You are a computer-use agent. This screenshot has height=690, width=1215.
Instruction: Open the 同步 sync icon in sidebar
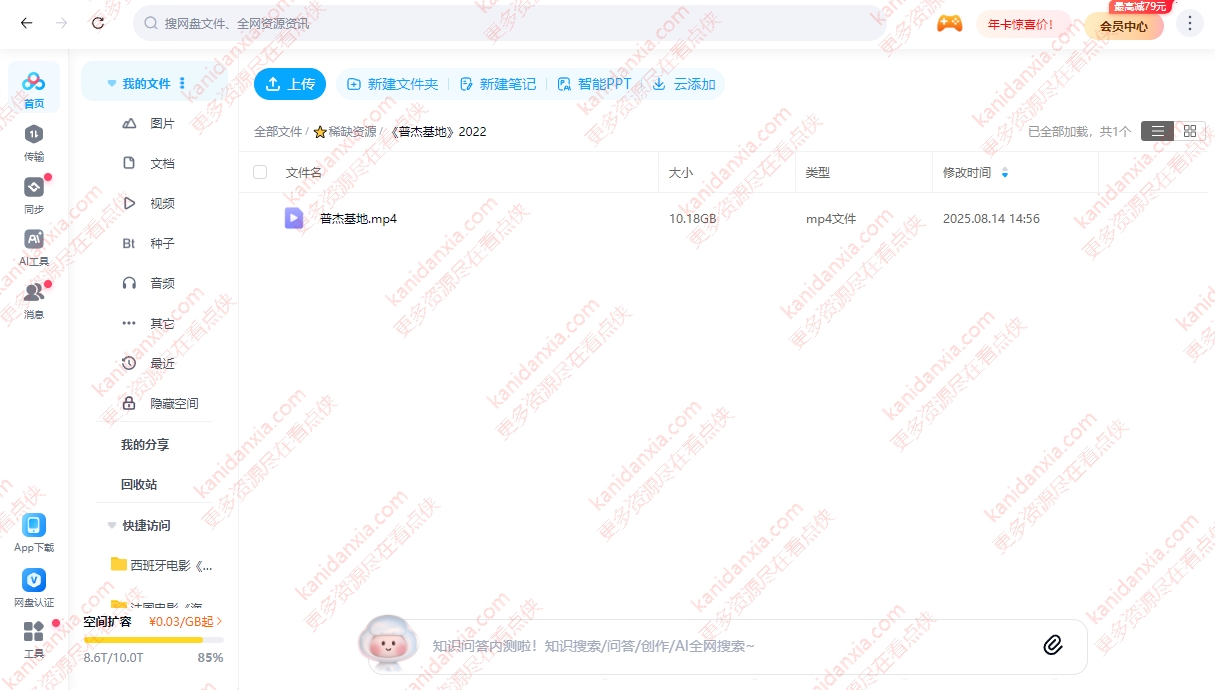click(x=34, y=188)
